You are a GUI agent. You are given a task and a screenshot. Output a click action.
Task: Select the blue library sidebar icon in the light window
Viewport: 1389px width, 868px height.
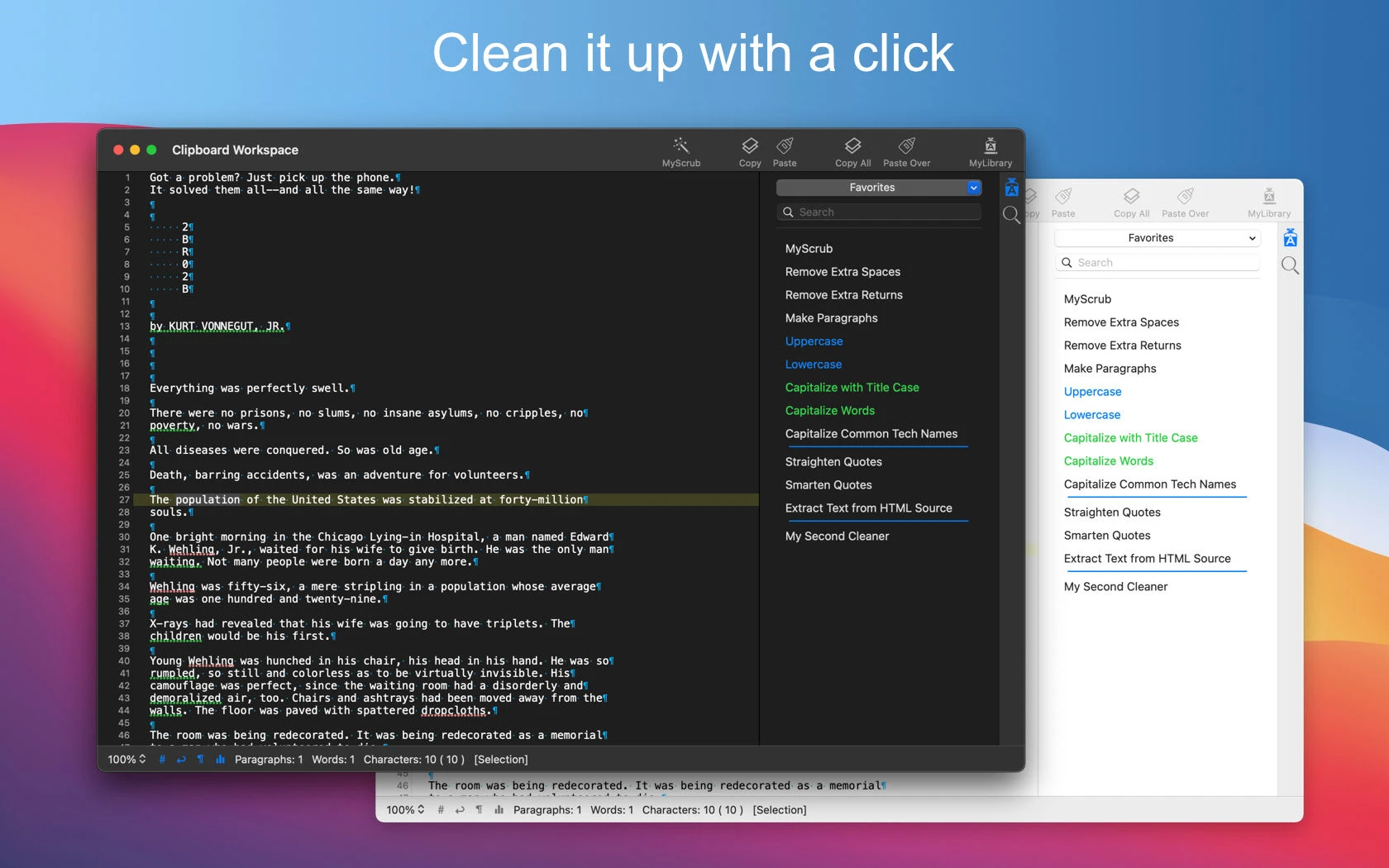(x=1290, y=239)
